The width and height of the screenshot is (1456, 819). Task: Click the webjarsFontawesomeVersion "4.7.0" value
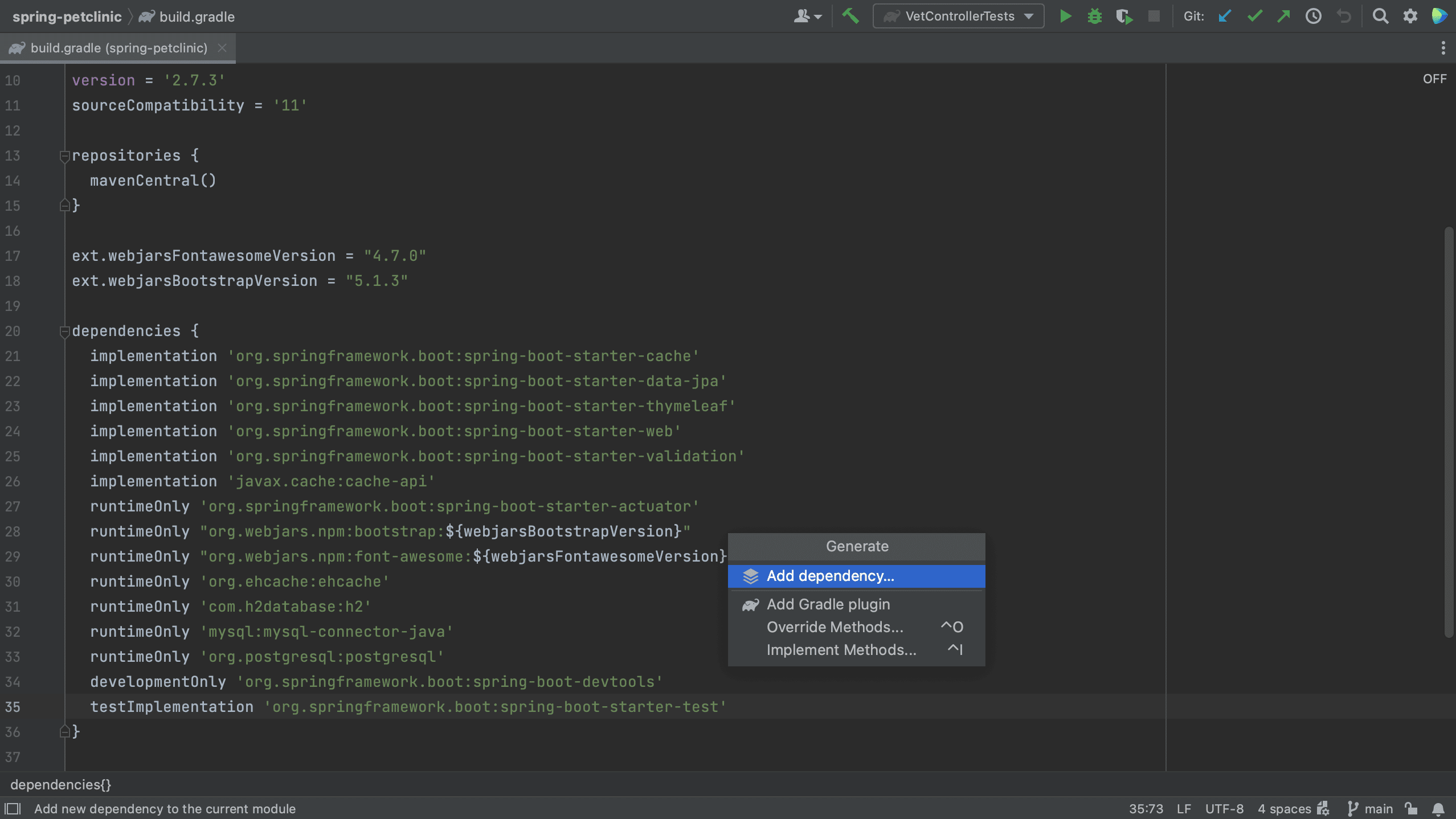(x=395, y=256)
